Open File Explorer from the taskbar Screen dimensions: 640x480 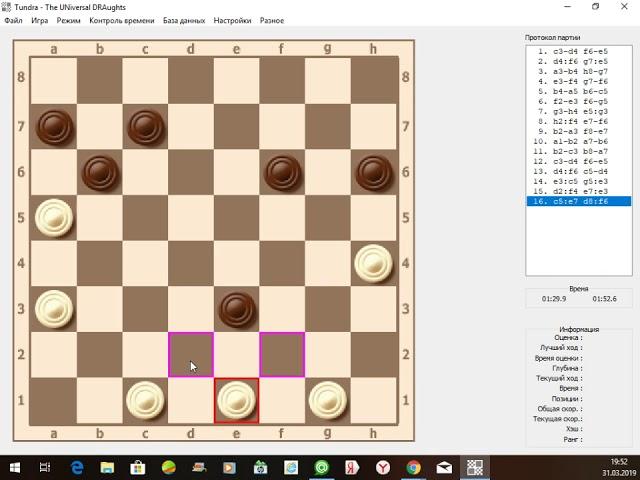[107, 467]
